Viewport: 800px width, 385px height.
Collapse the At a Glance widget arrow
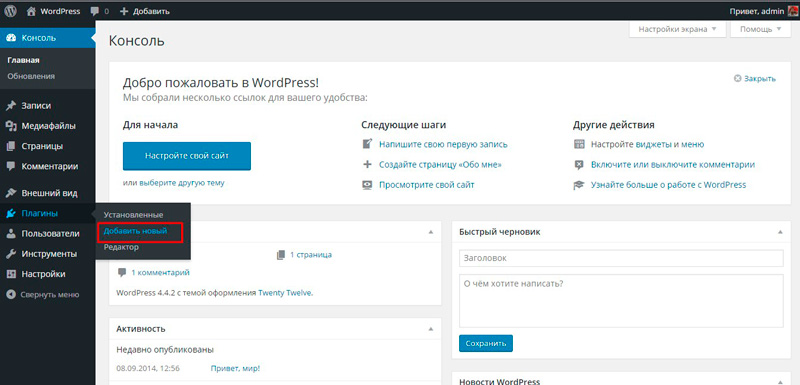(x=431, y=232)
